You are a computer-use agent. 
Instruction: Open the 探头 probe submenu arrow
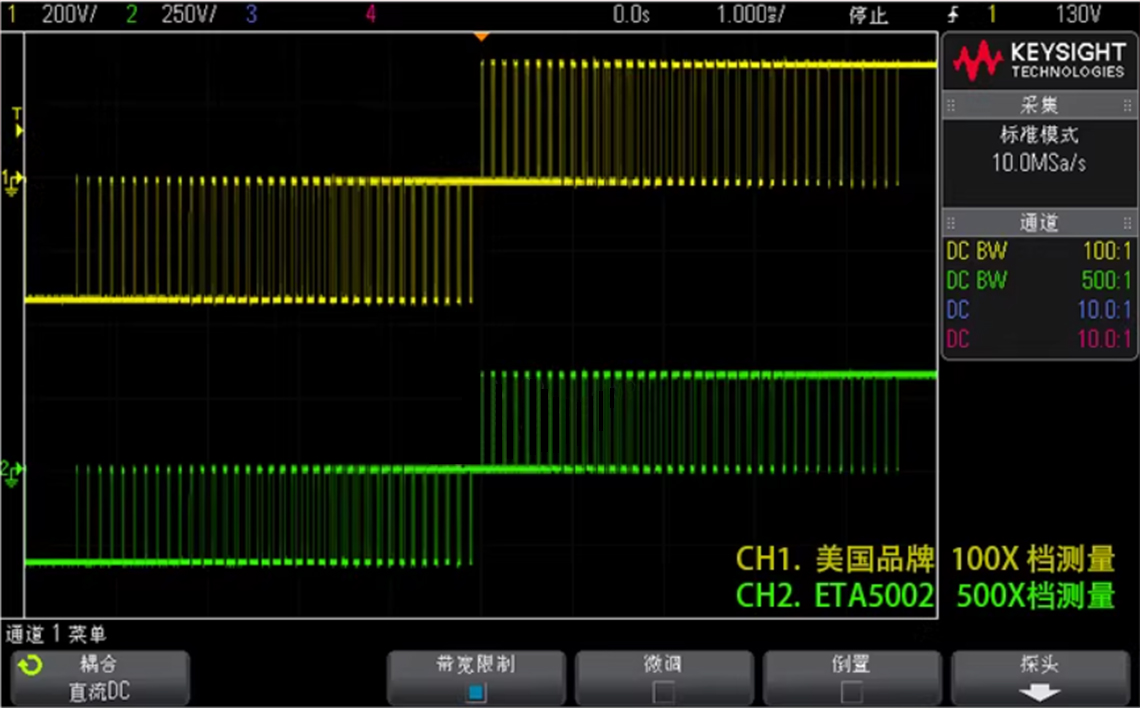click(1039, 692)
